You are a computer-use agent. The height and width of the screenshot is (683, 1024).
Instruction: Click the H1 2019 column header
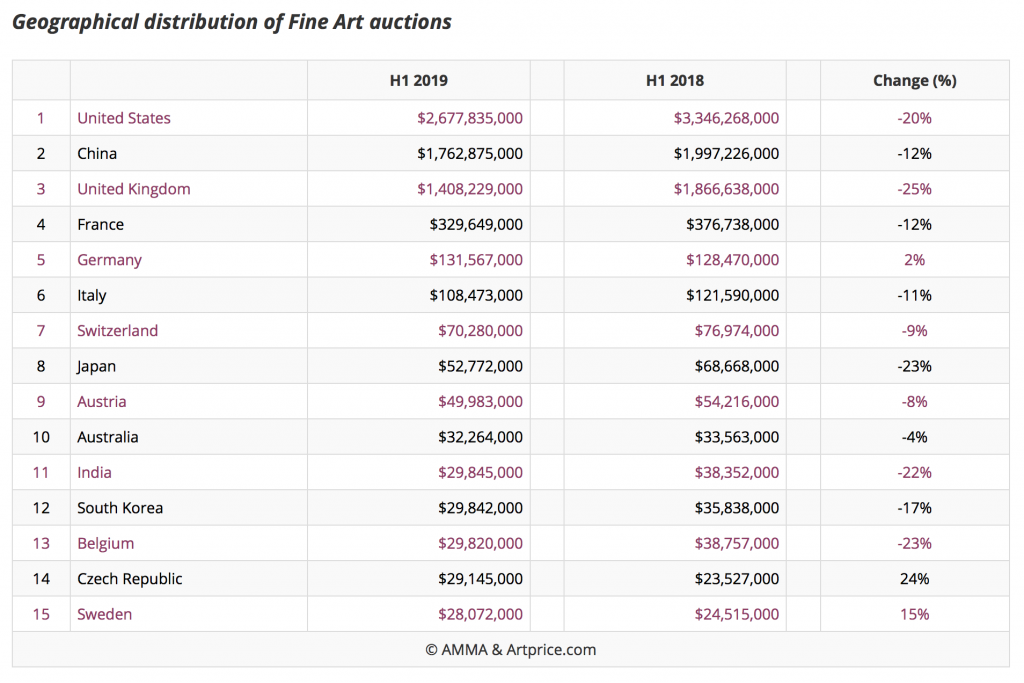[418, 80]
